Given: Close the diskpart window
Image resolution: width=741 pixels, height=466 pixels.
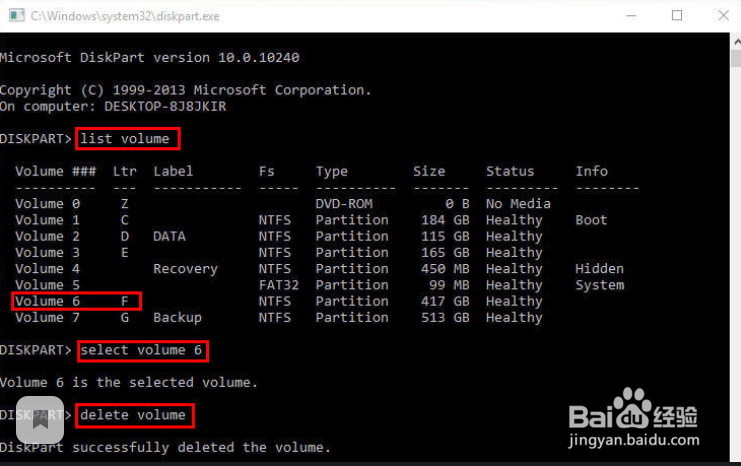Looking at the screenshot, I should [x=723, y=16].
